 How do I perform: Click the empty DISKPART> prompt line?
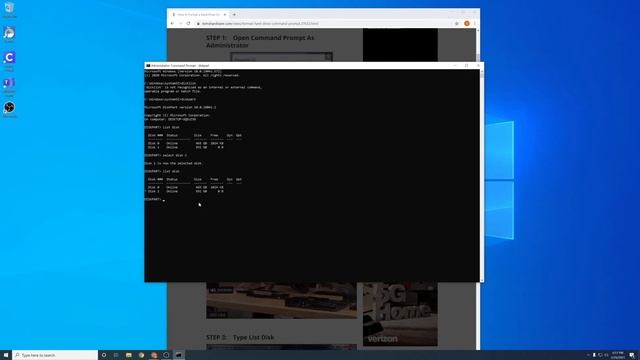(155, 199)
